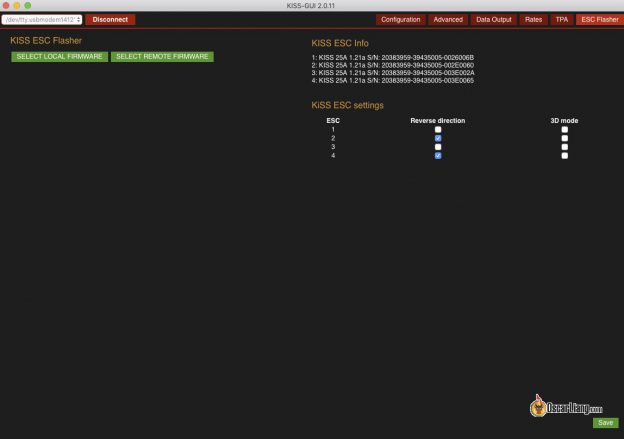Image resolution: width=624 pixels, height=439 pixels.
Task: Enable 3D mode for ESC 1
Action: point(565,130)
